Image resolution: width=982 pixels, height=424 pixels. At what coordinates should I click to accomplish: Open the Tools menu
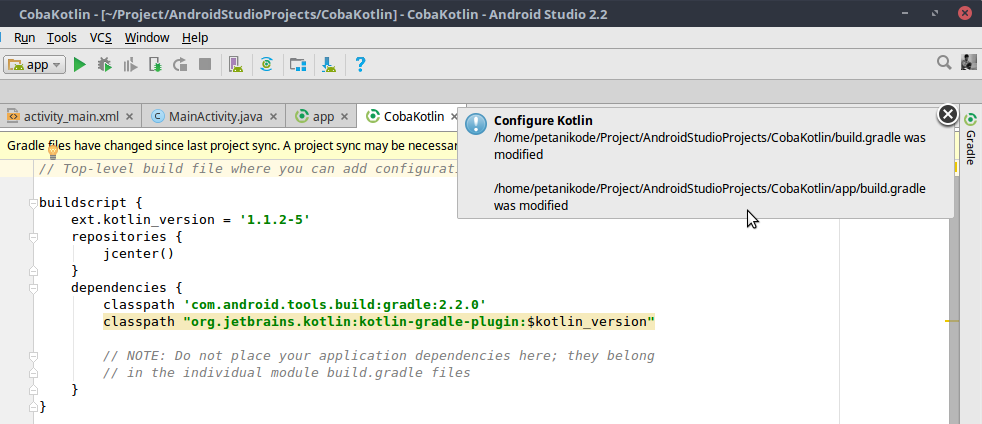pyautogui.click(x=62, y=38)
